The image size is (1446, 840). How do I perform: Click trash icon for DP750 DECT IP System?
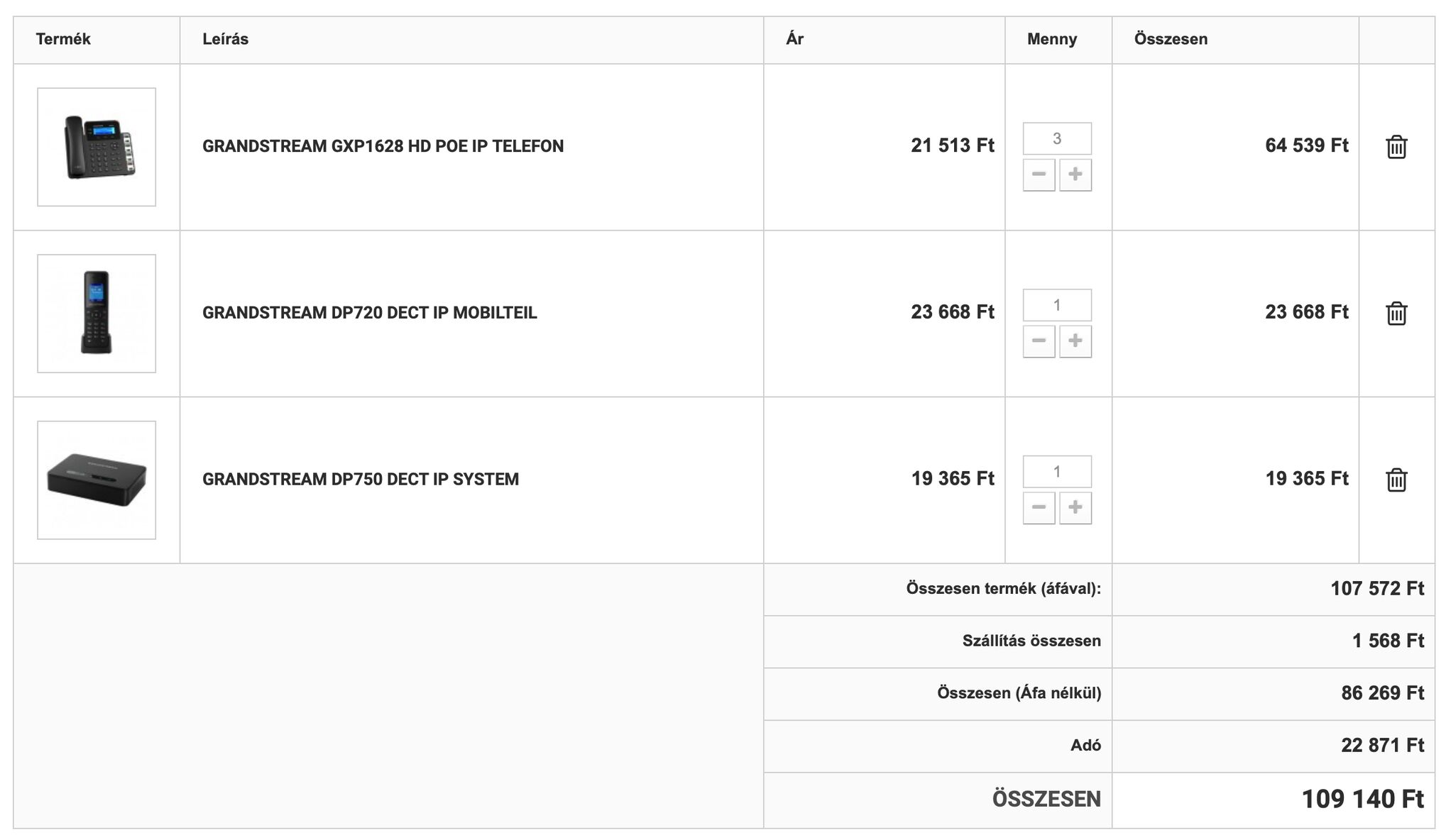click(1396, 480)
